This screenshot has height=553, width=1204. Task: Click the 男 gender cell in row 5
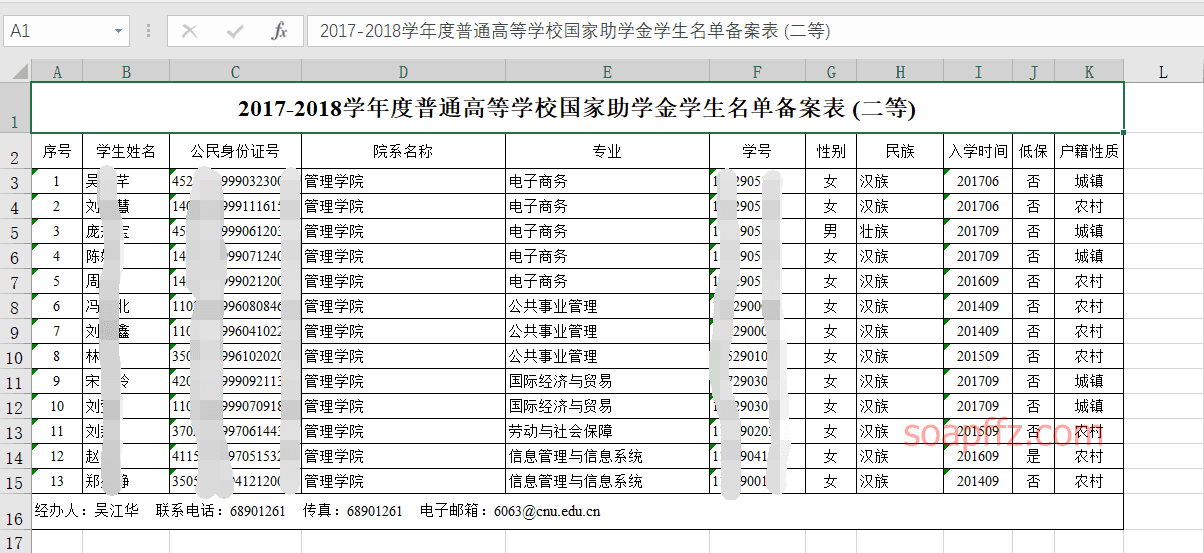click(x=831, y=232)
